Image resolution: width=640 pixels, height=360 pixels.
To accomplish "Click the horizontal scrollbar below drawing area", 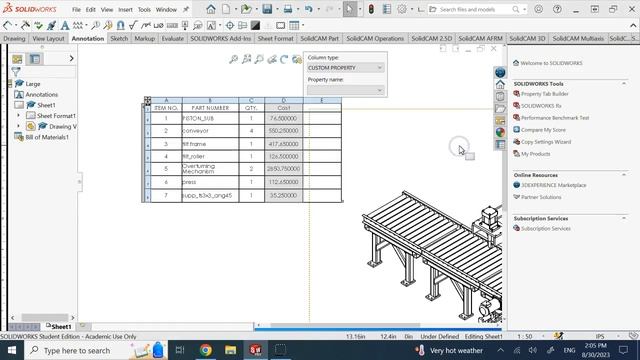I will 345,325.
